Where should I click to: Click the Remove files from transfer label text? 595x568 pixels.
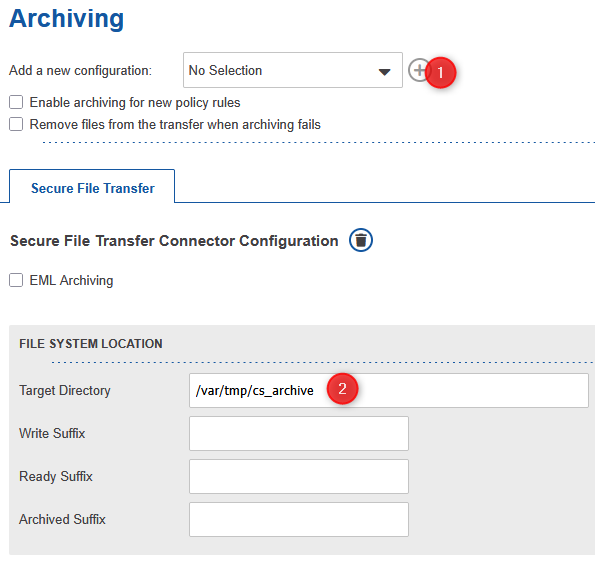click(175, 124)
